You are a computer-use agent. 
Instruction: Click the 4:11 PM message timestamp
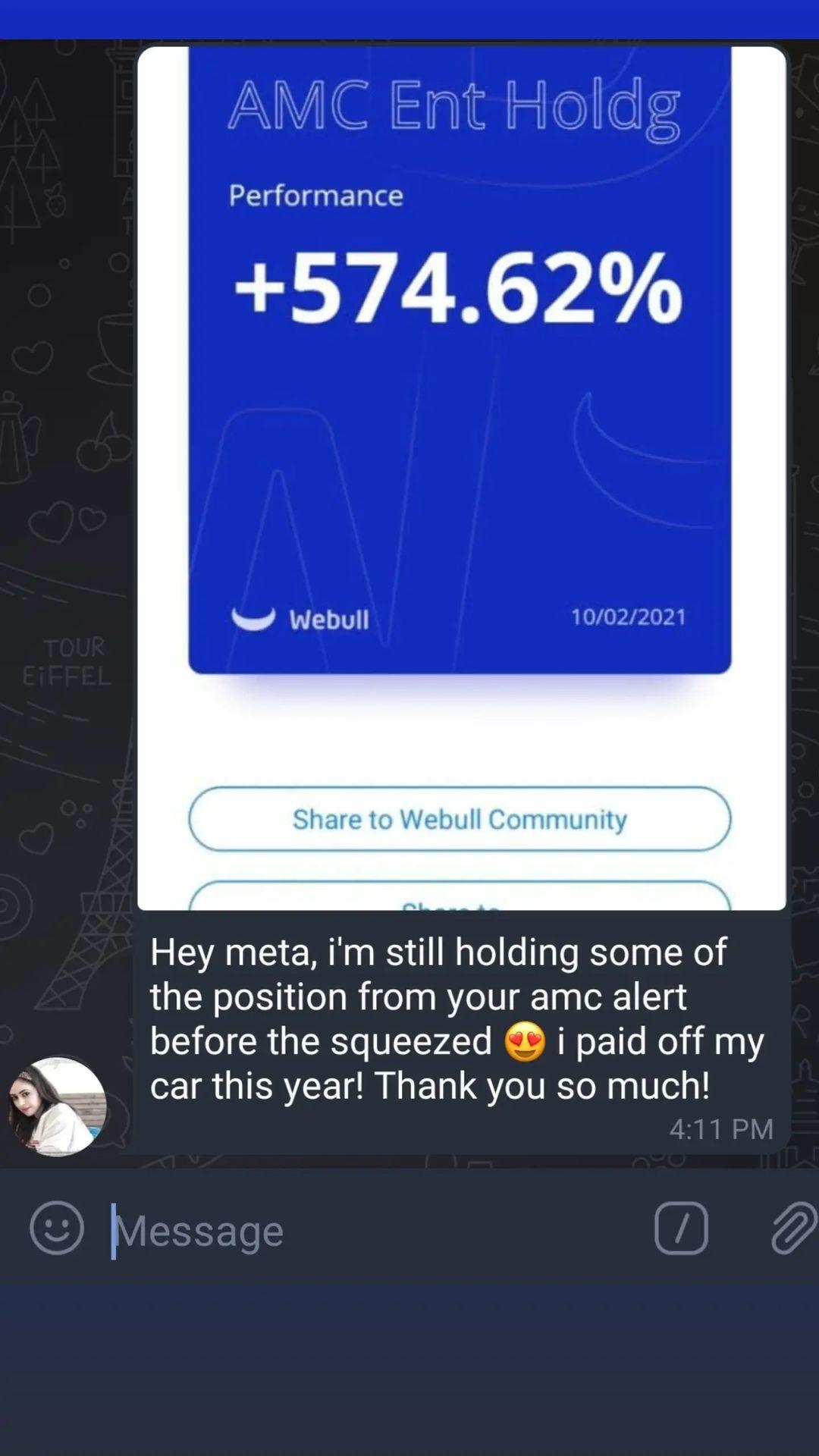pos(721,1129)
